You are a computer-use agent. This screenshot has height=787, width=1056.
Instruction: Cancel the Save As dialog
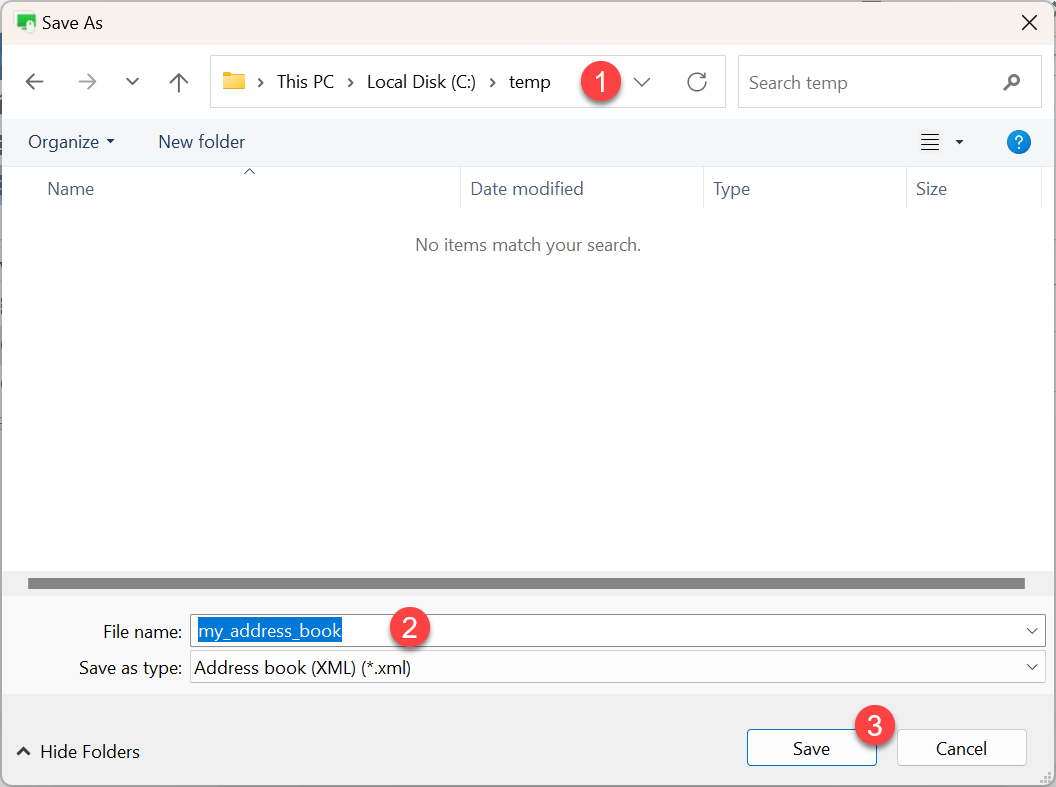coord(960,747)
